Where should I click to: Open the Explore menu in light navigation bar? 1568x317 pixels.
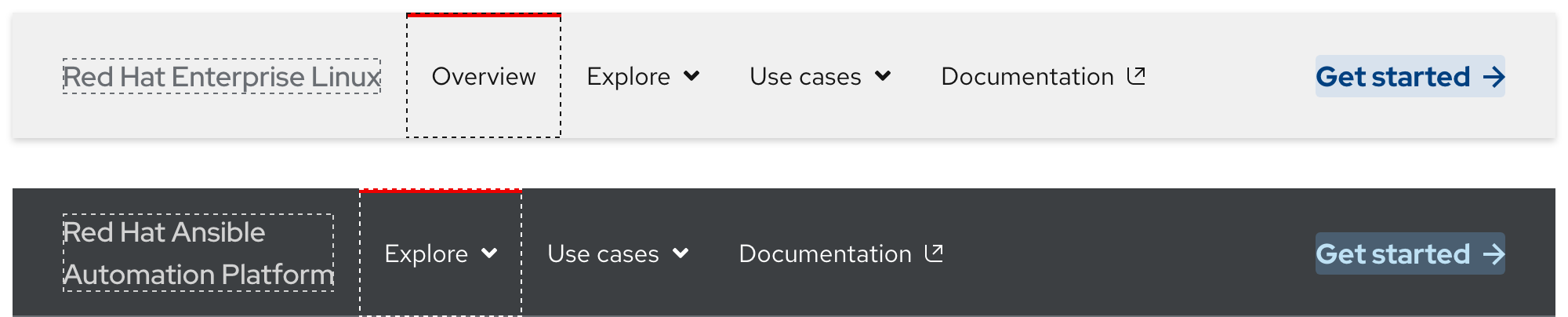tap(628, 77)
